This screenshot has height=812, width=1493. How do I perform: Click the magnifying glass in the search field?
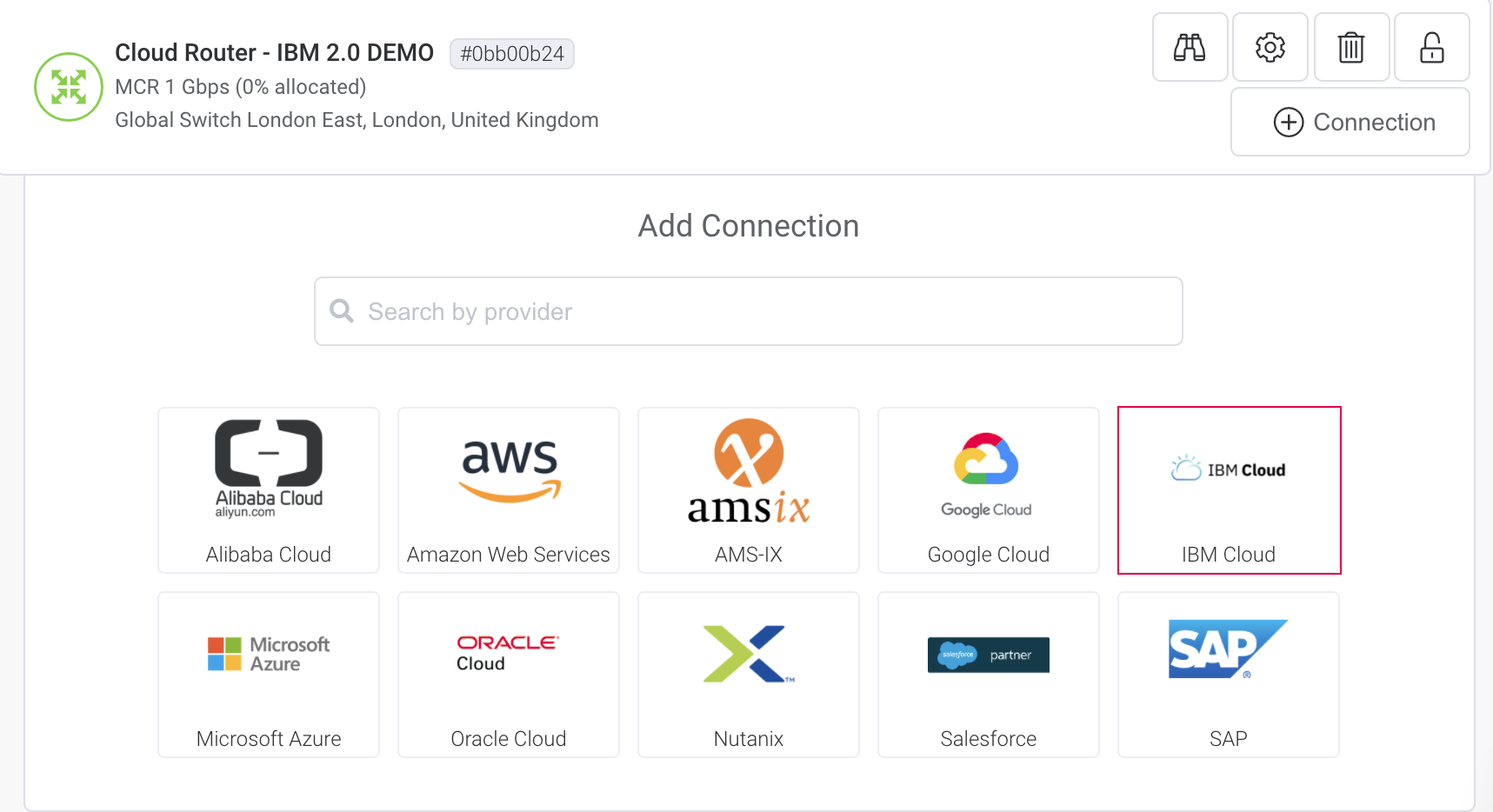click(x=341, y=310)
